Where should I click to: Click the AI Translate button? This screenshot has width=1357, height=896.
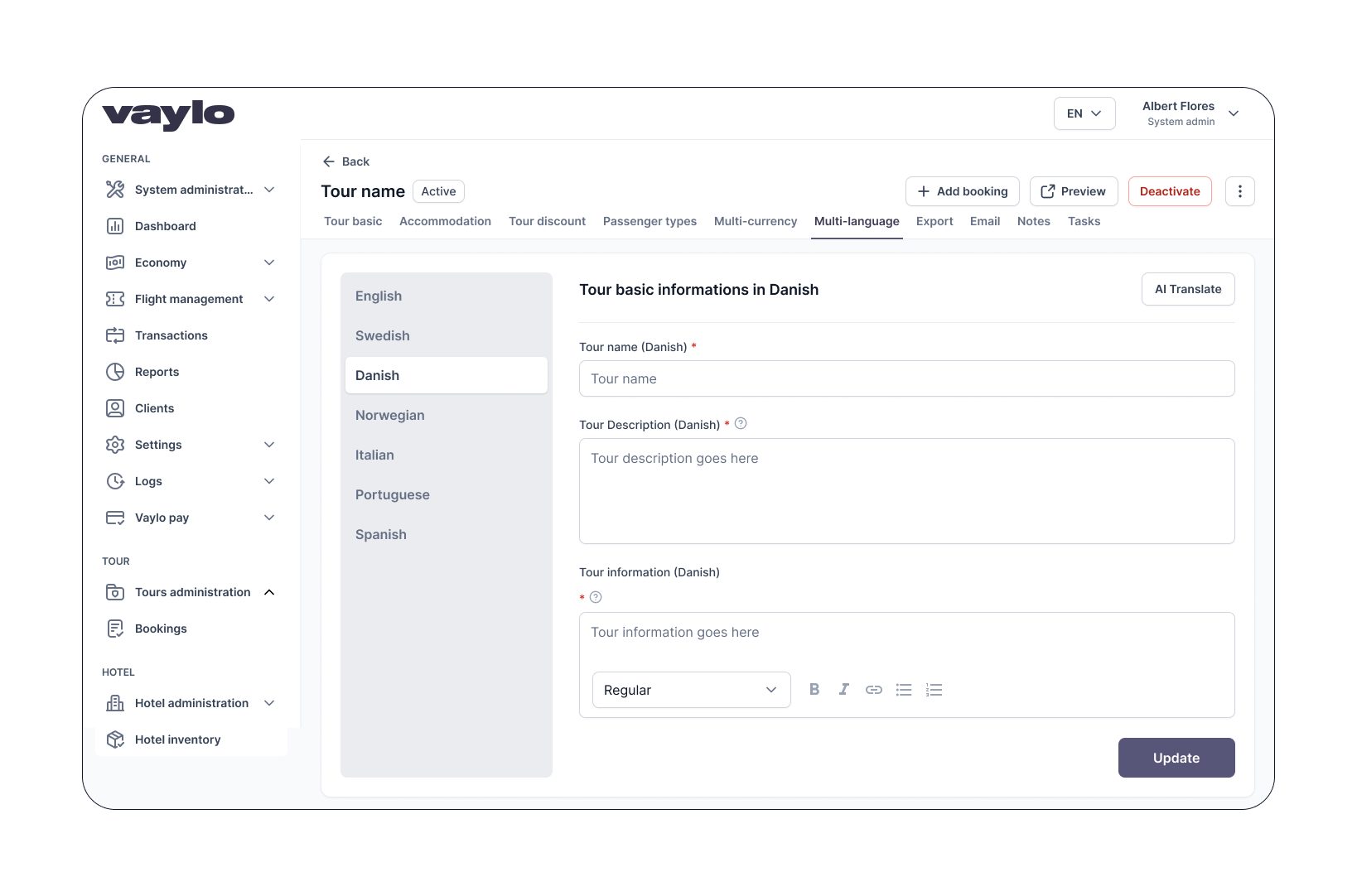(1188, 289)
